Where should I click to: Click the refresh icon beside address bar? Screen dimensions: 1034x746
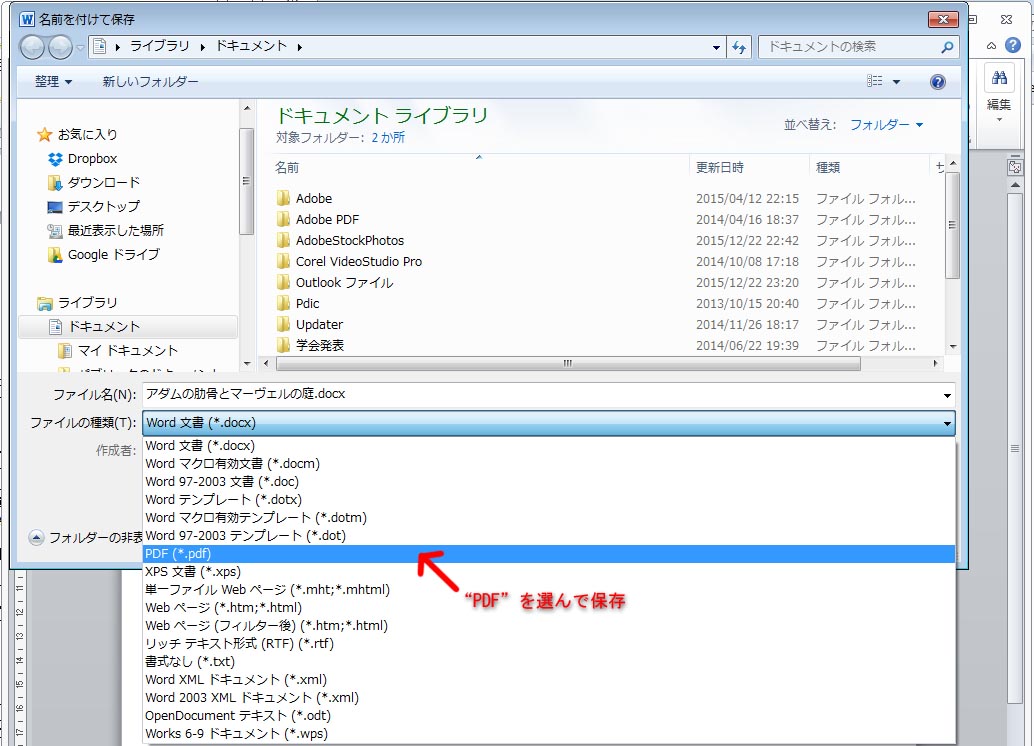tap(739, 47)
